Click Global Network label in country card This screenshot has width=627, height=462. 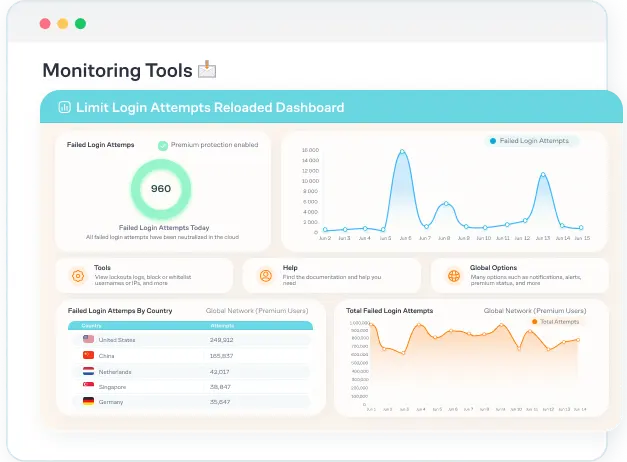(257, 311)
